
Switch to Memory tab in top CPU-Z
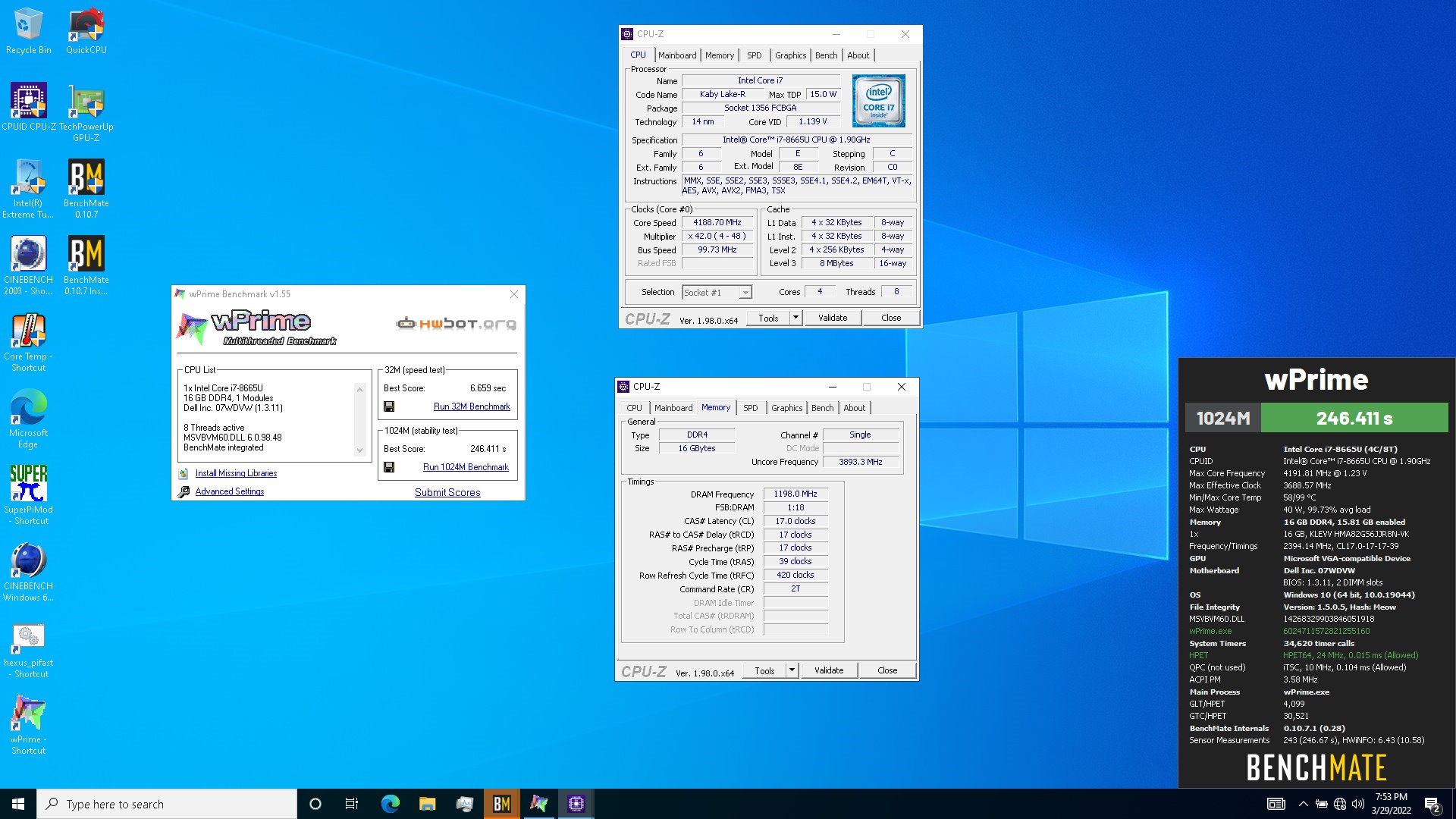point(720,55)
